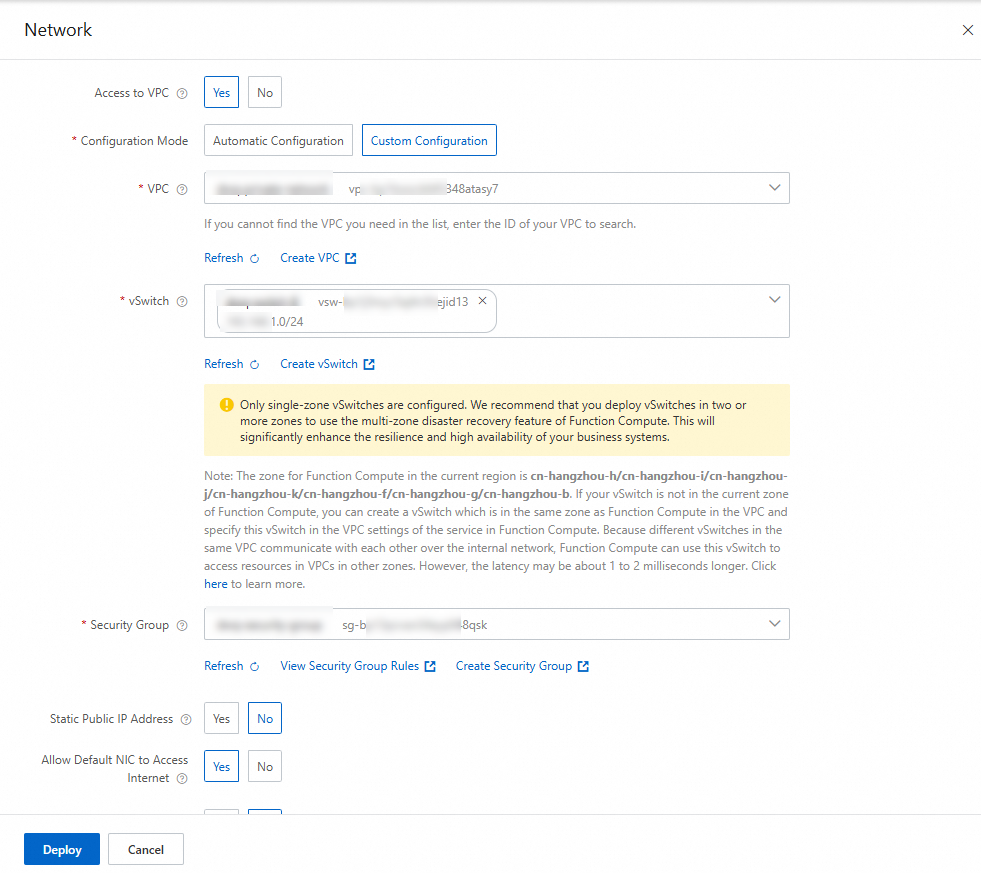This screenshot has height=873, width=981.
Task: Select No for Allow Default NIC Internet access
Action: click(265, 767)
